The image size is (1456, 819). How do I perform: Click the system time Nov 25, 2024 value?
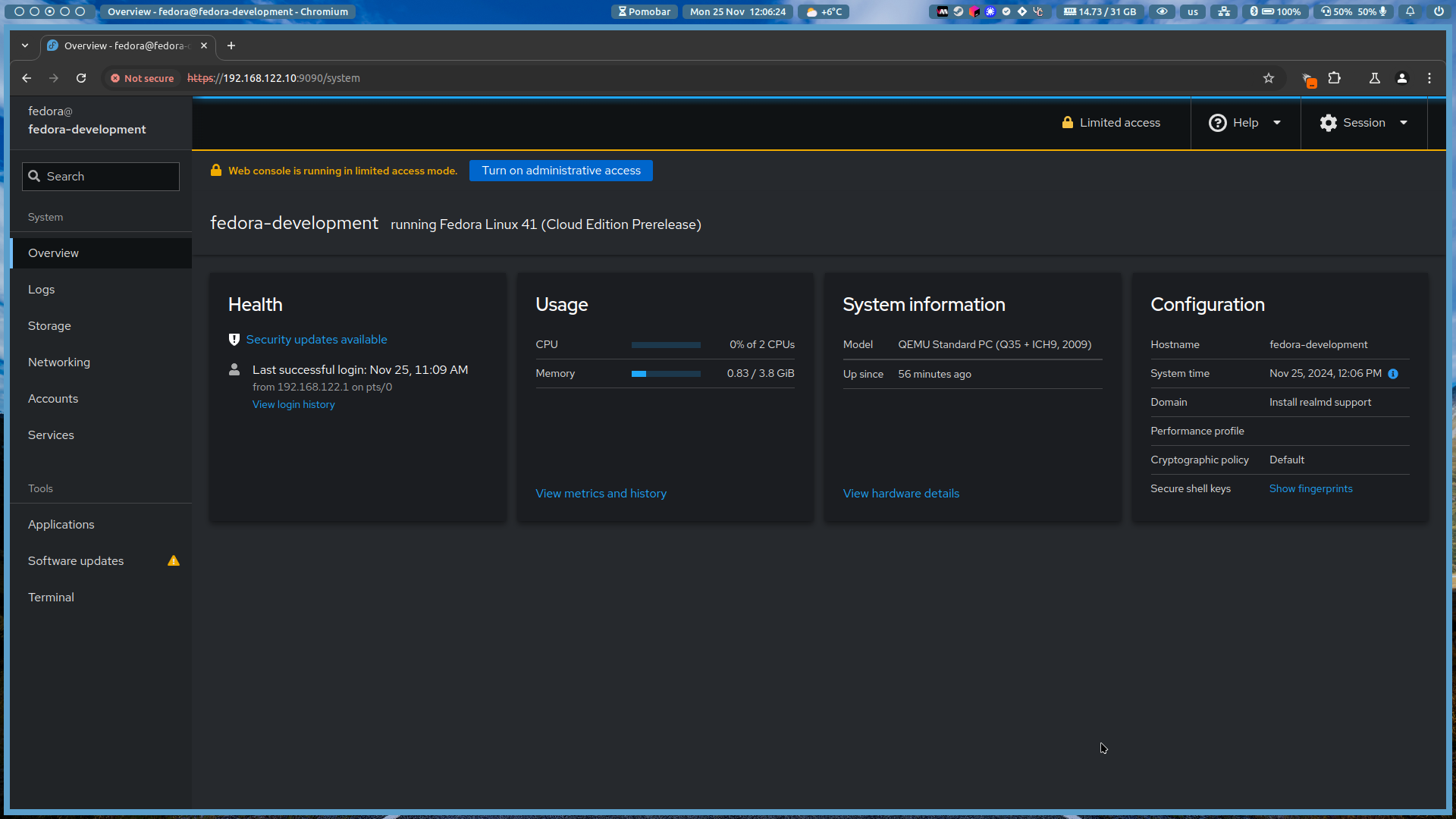(x=1326, y=374)
